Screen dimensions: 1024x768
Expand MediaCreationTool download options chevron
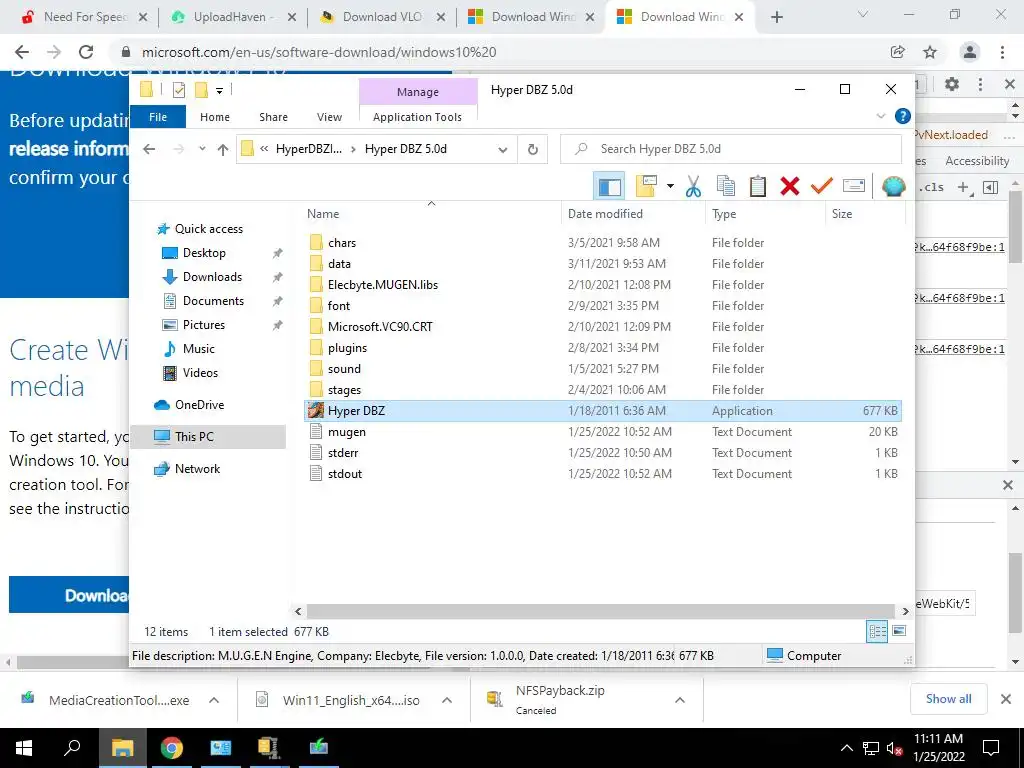coord(214,700)
